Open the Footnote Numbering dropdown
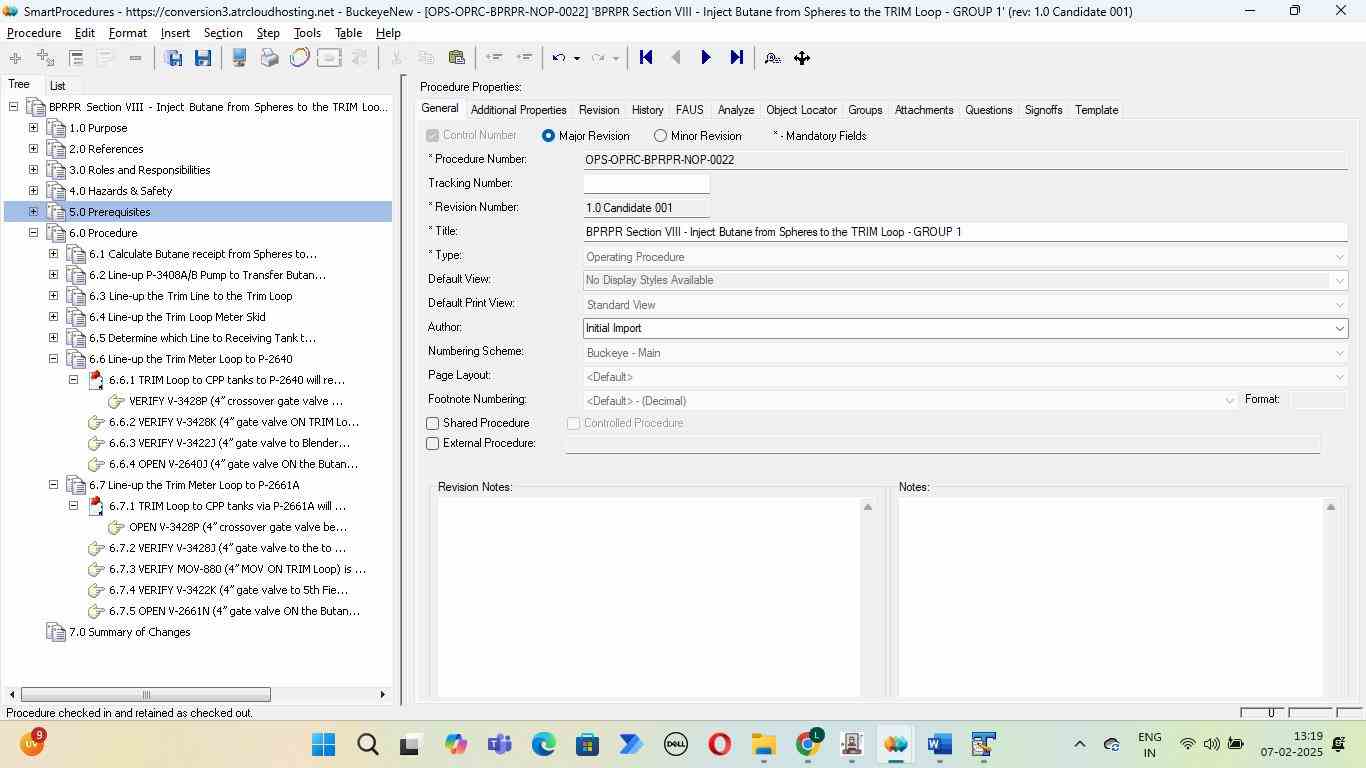Screen dimensions: 1366x768 coord(1229,400)
